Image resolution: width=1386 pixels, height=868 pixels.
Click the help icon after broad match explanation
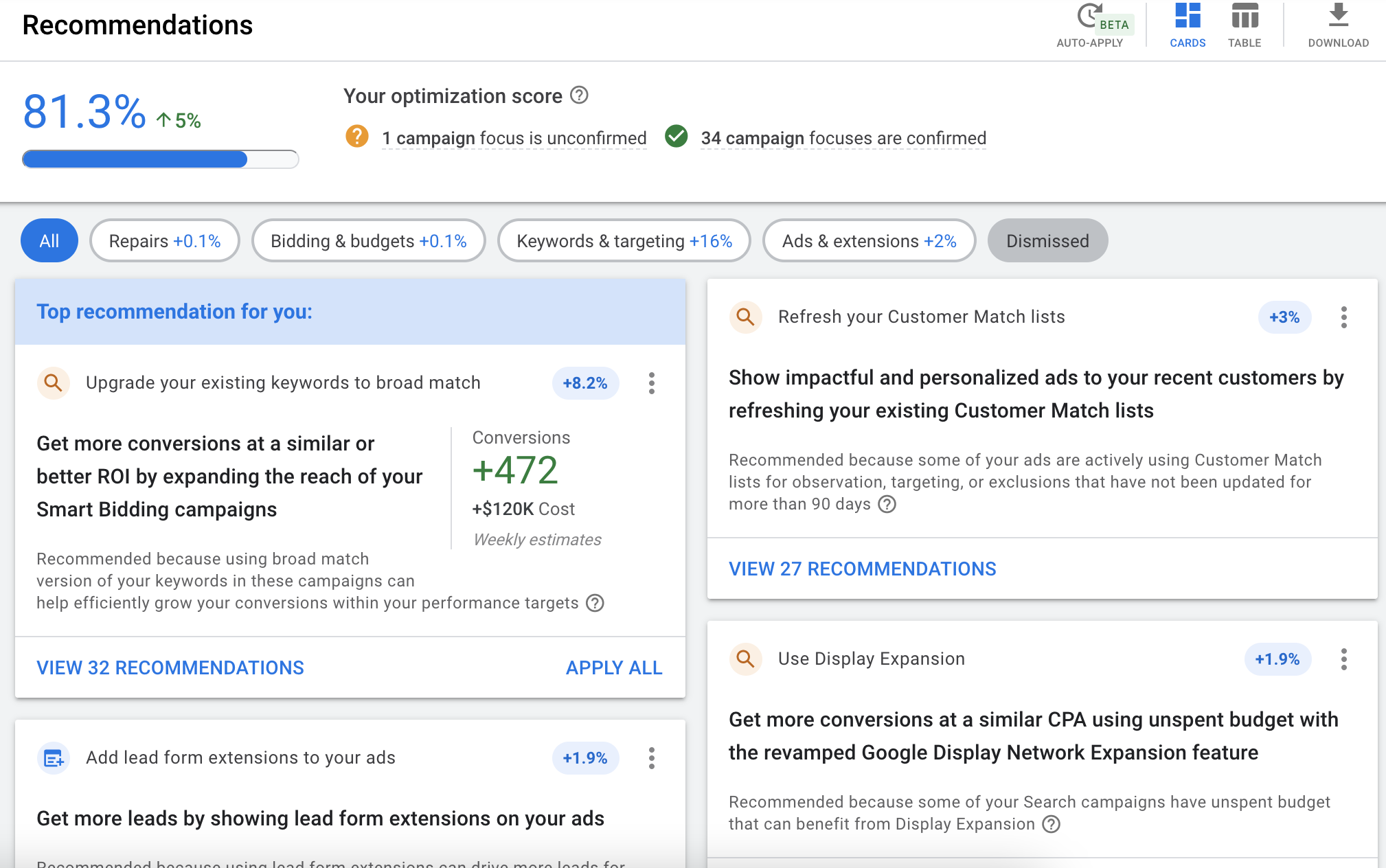click(x=595, y=603)
